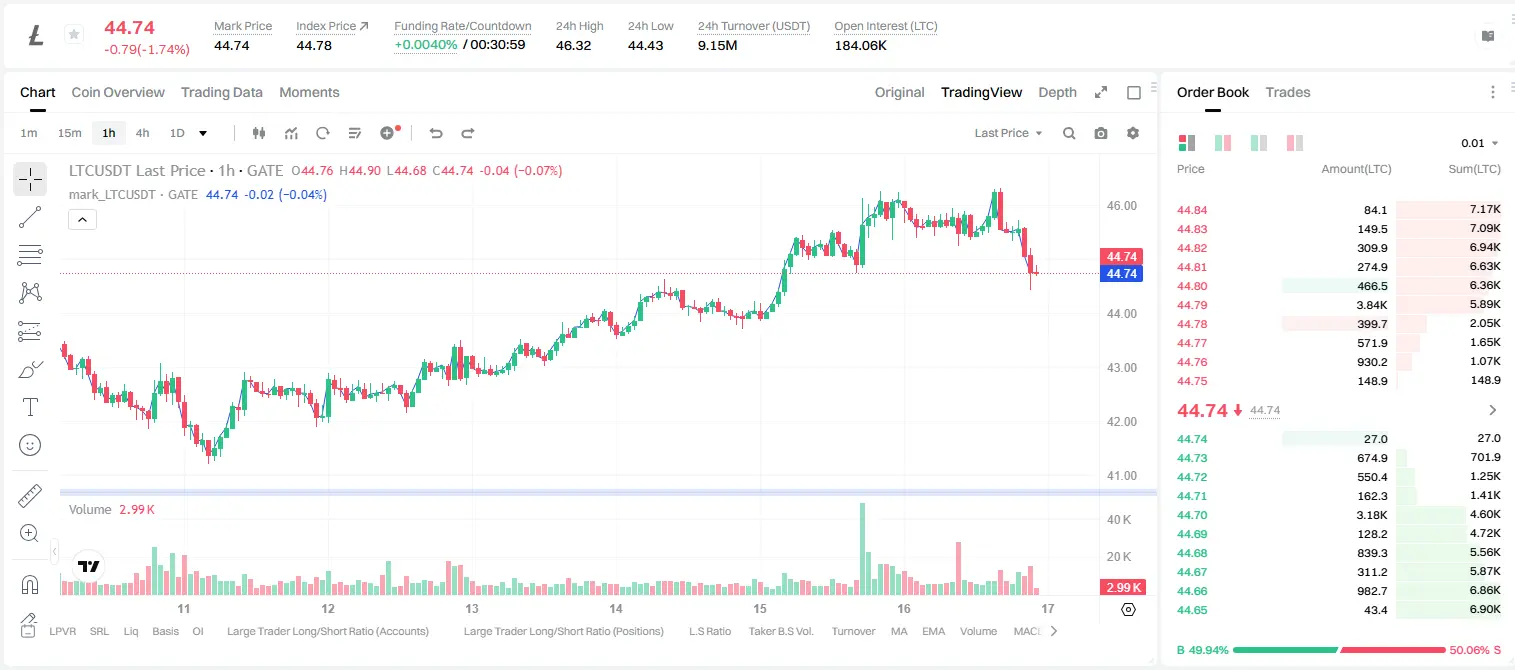
Task: Undo the last chart action
Action: [x=436, y=133]
